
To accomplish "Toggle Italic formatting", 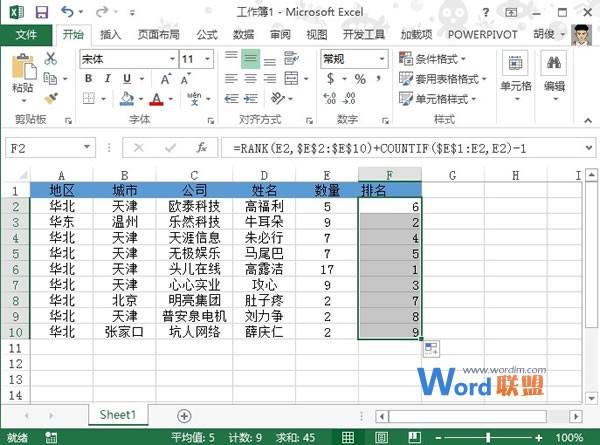I will tap(105, 79).
